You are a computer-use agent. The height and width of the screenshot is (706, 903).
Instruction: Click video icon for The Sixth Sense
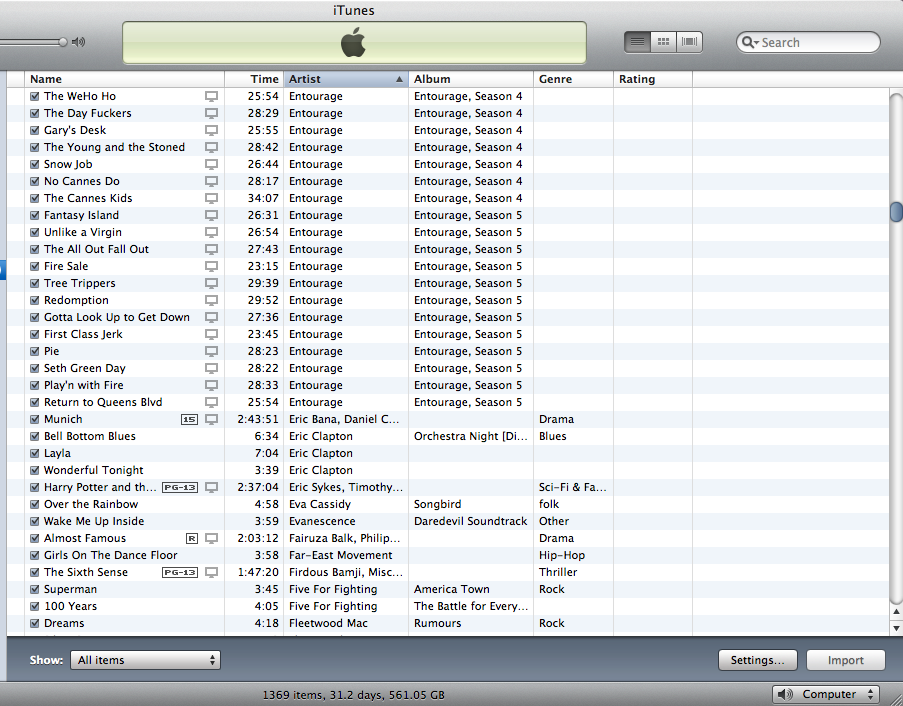(211, 572)
